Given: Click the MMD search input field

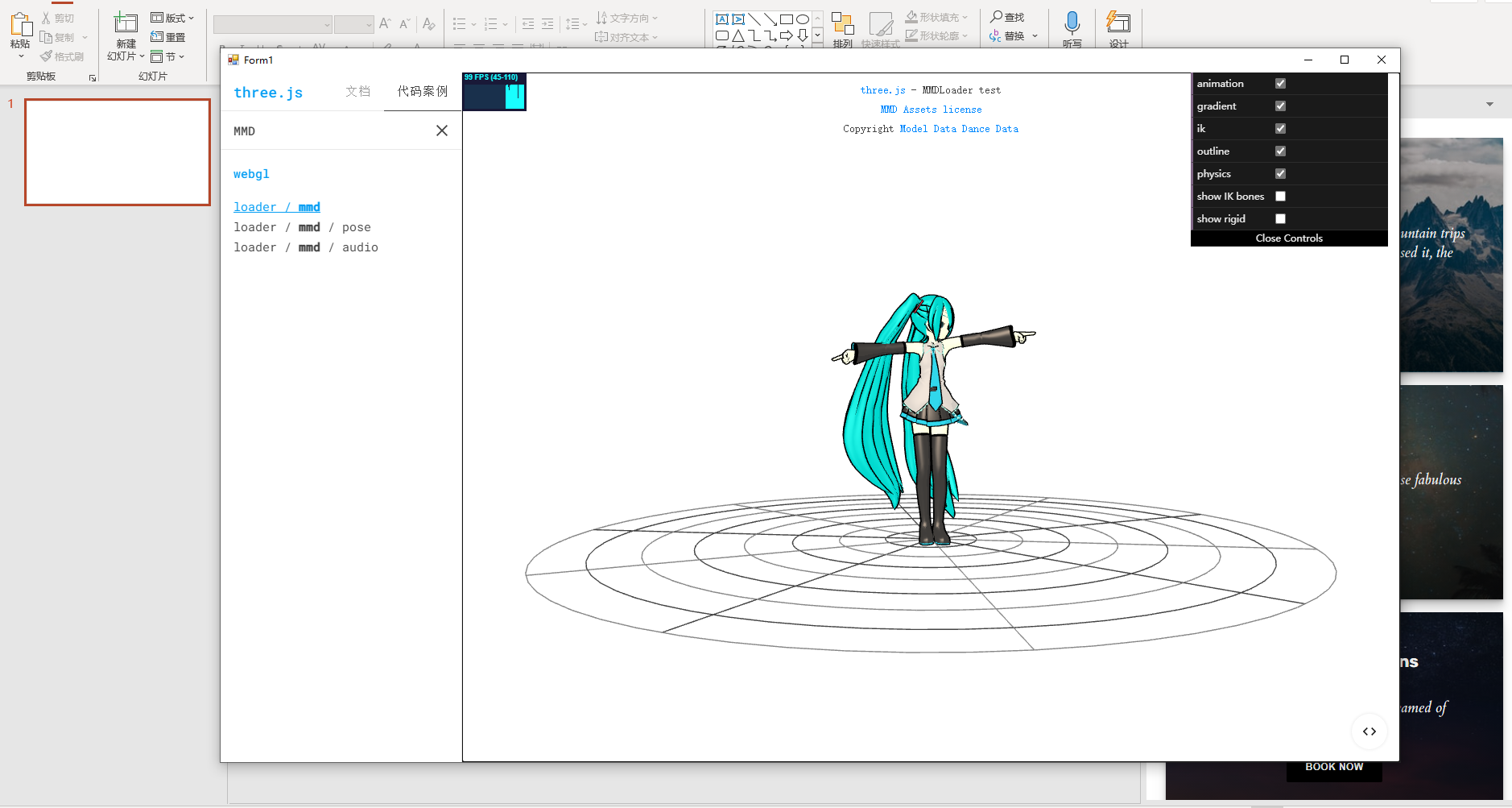Looking at the screenshot, I should point(330,131).
